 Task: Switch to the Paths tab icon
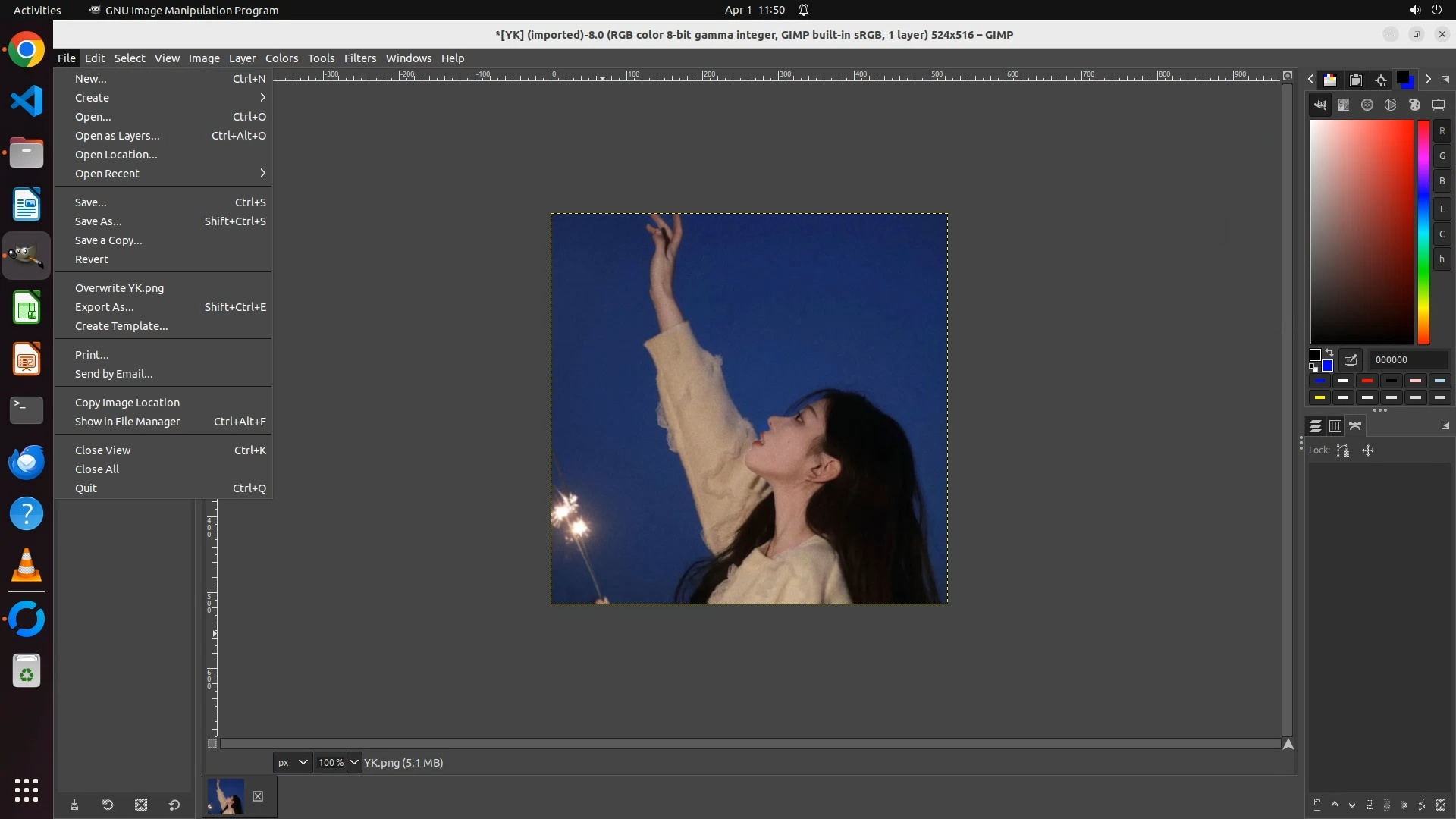click(x=1356, y=426)
